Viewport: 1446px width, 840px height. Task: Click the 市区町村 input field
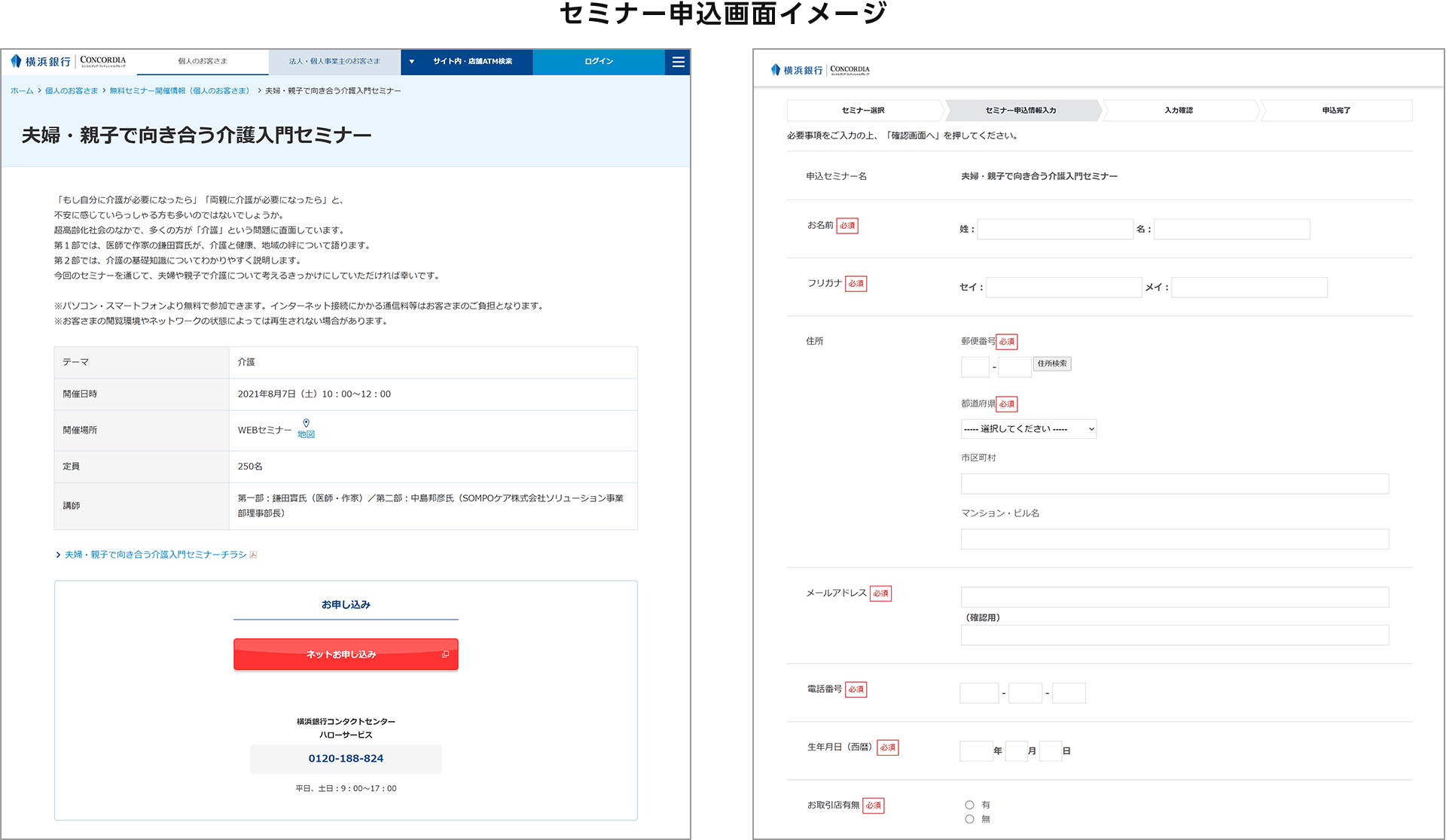point(1175,484)
